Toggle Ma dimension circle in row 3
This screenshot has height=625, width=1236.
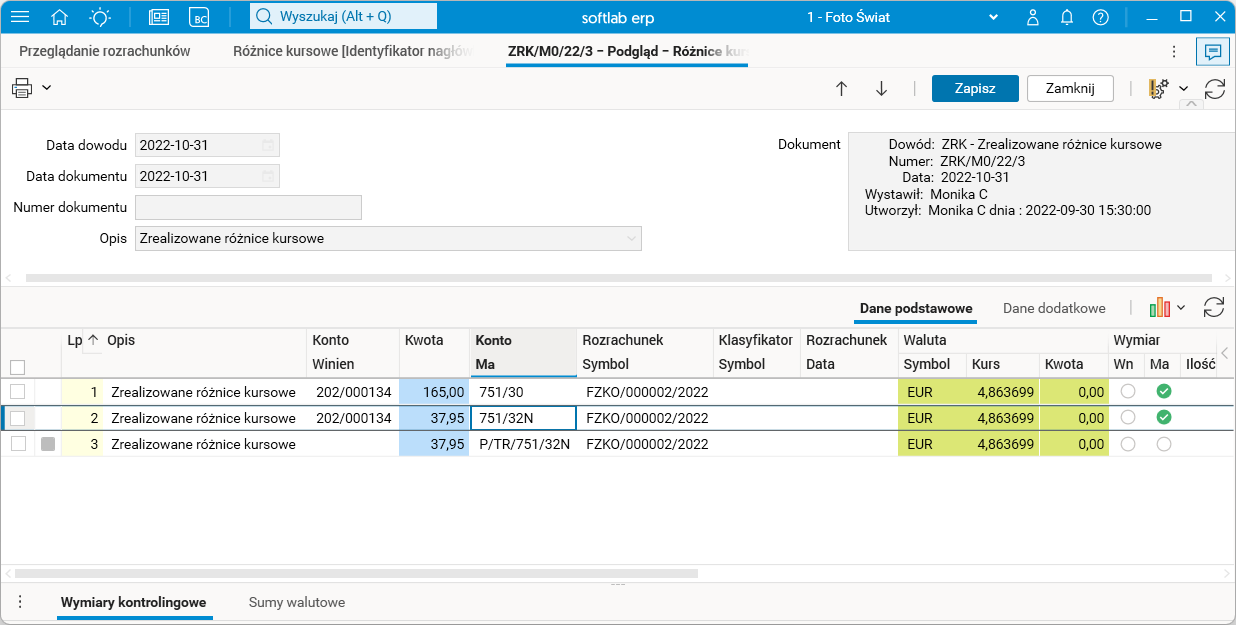click(x=1164, y=444)
